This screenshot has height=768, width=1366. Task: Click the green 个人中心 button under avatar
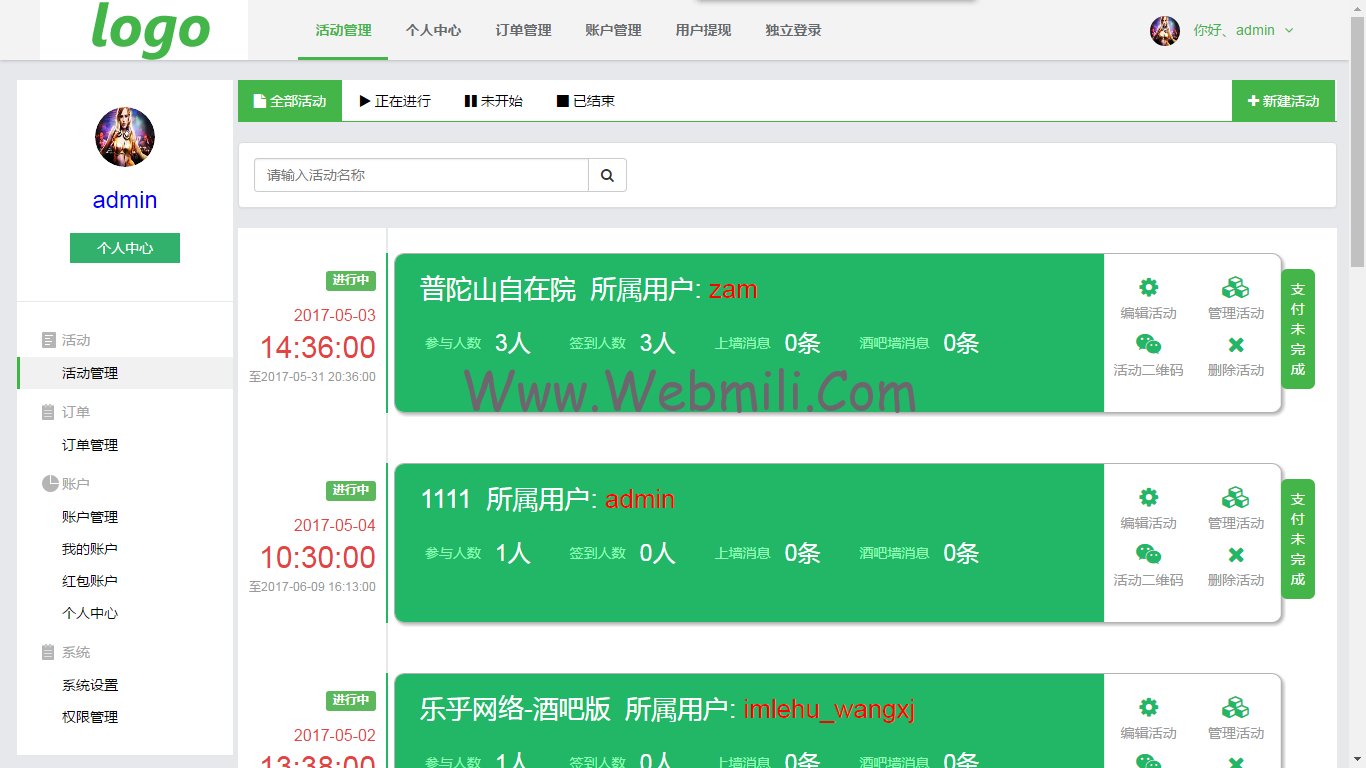[x=125, y=248]
